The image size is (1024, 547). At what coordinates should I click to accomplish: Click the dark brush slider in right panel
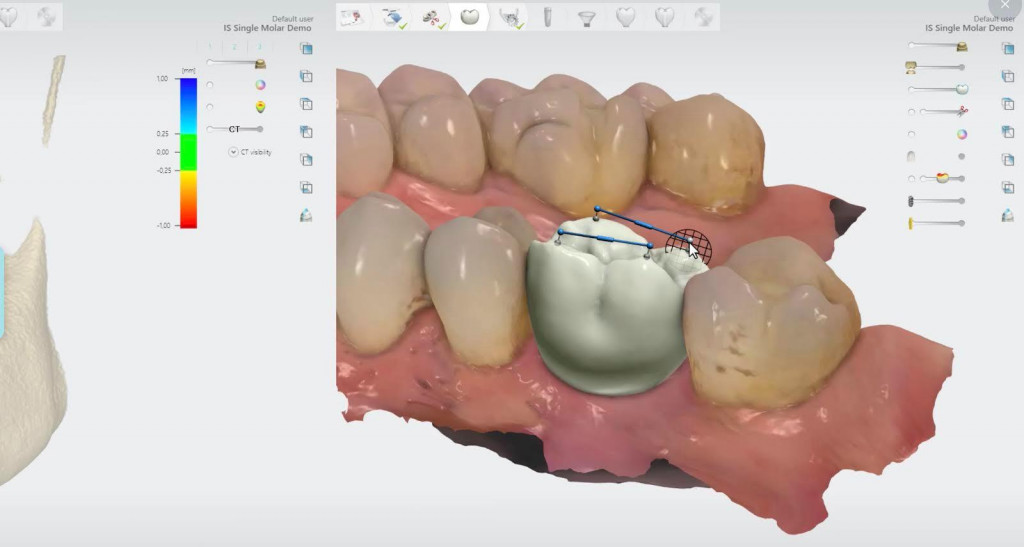click(x=936, y=201)
